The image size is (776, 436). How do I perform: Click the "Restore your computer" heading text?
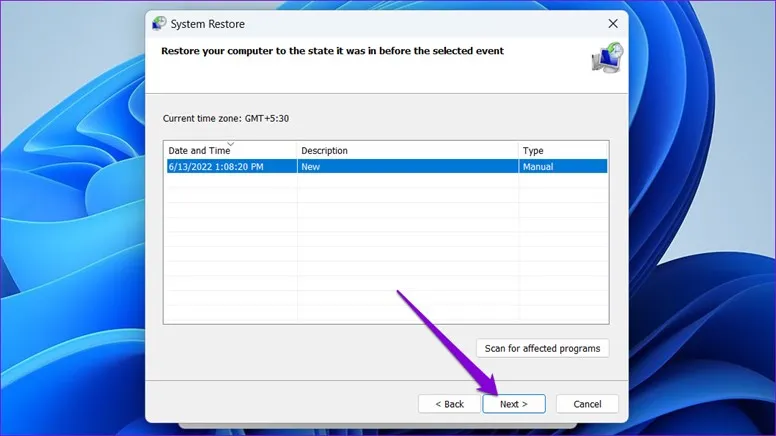coord(332,50)
